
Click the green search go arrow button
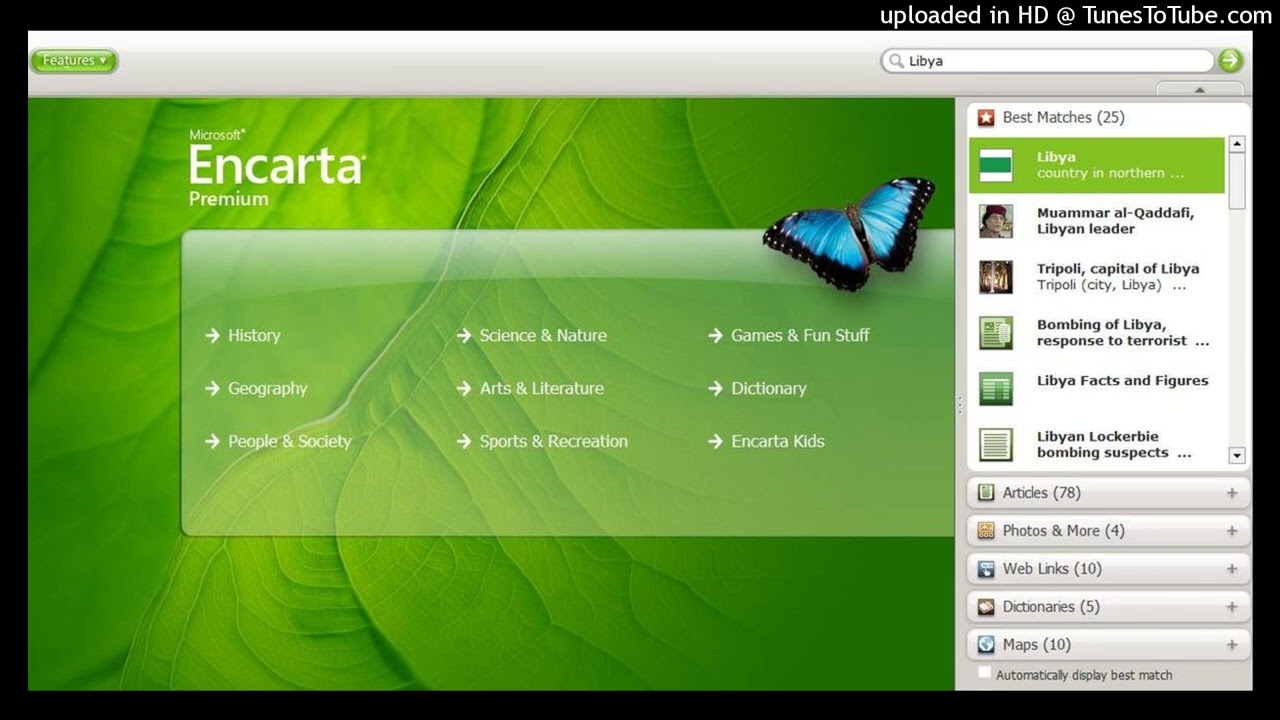(x=1230, y=61)
